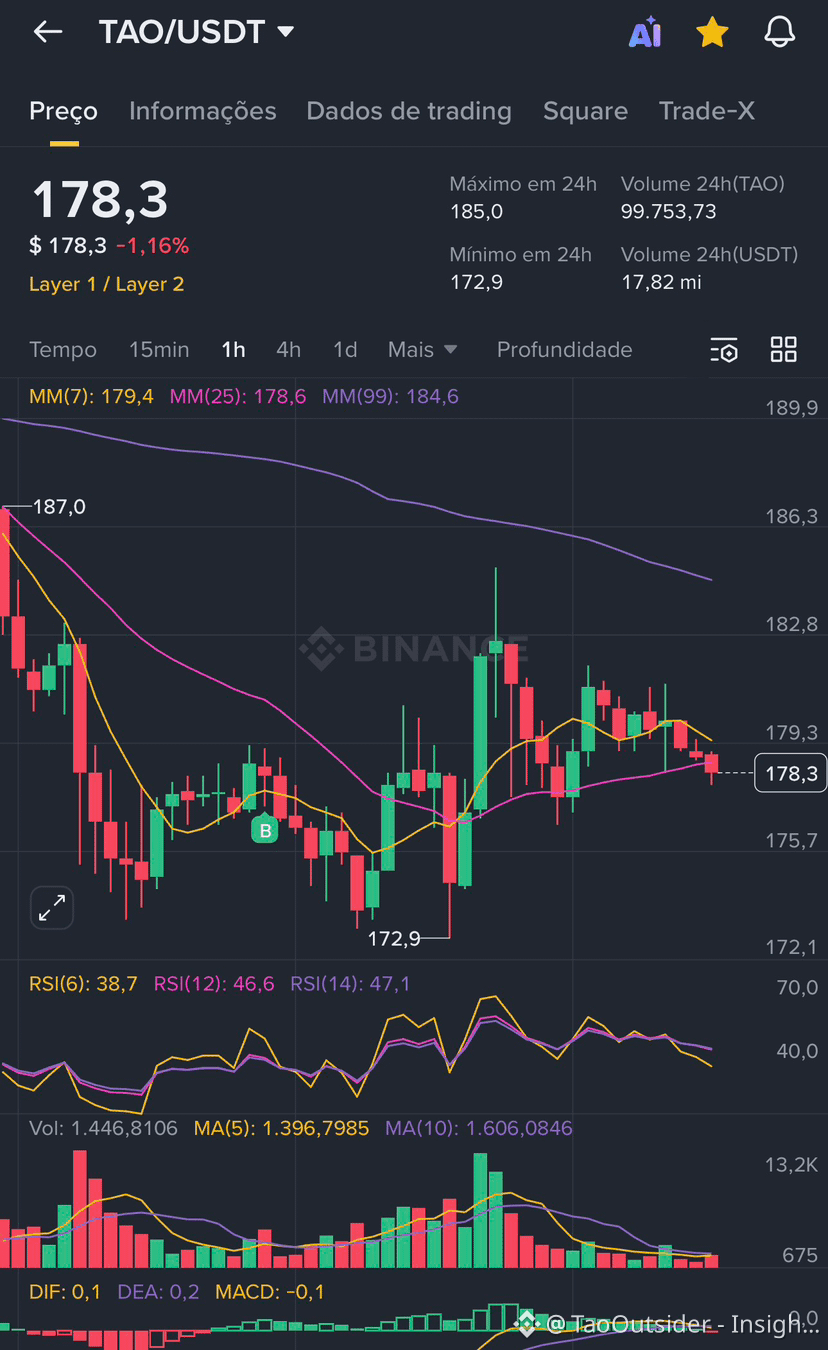Screen dimensions: 828x1350
Task: Tap the Volume 24h(TAO) value 99.753,73
Action: coord(668,211)
